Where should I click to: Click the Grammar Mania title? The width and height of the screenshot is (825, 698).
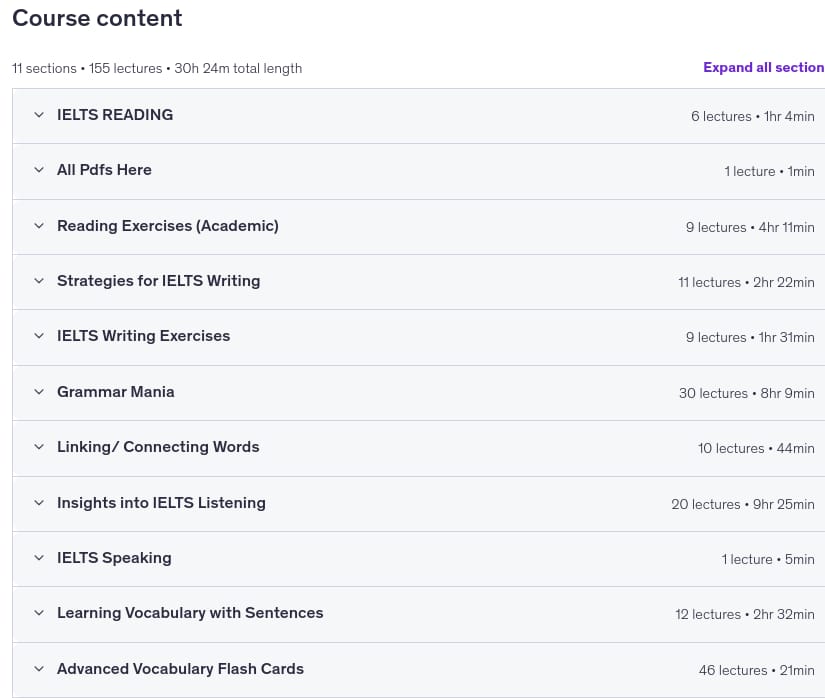tap(116, 392)
